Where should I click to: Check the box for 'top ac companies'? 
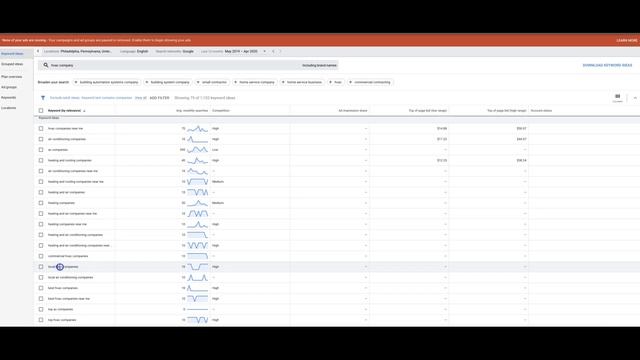tap(41, 309)
